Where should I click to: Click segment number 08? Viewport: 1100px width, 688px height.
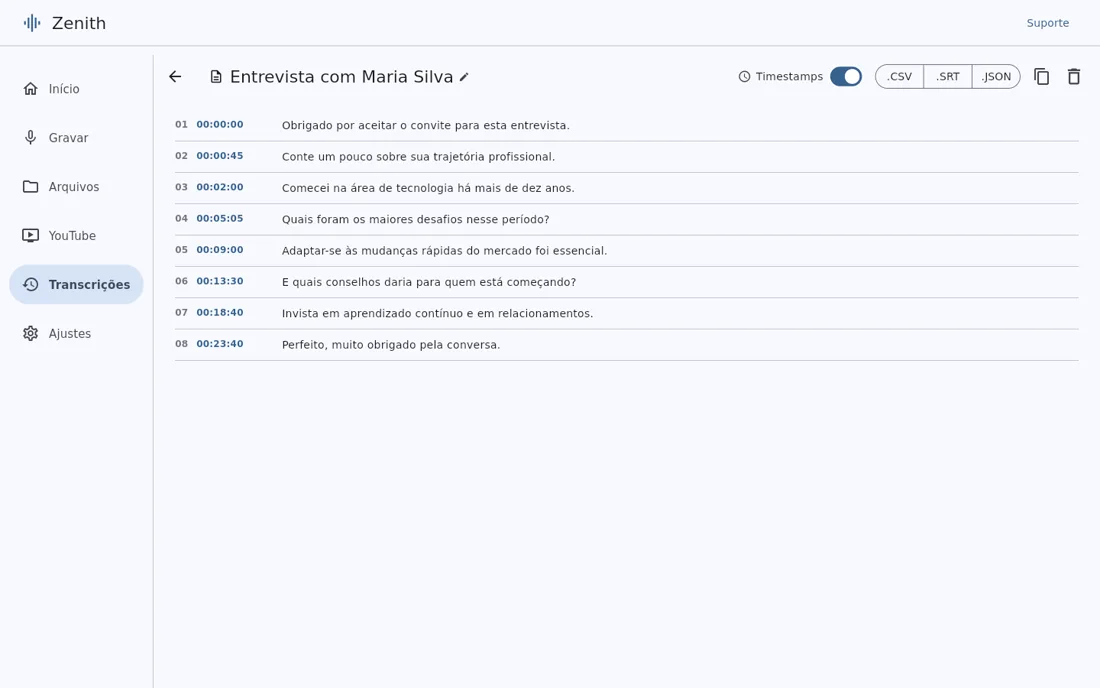click(x=181, y=344)
